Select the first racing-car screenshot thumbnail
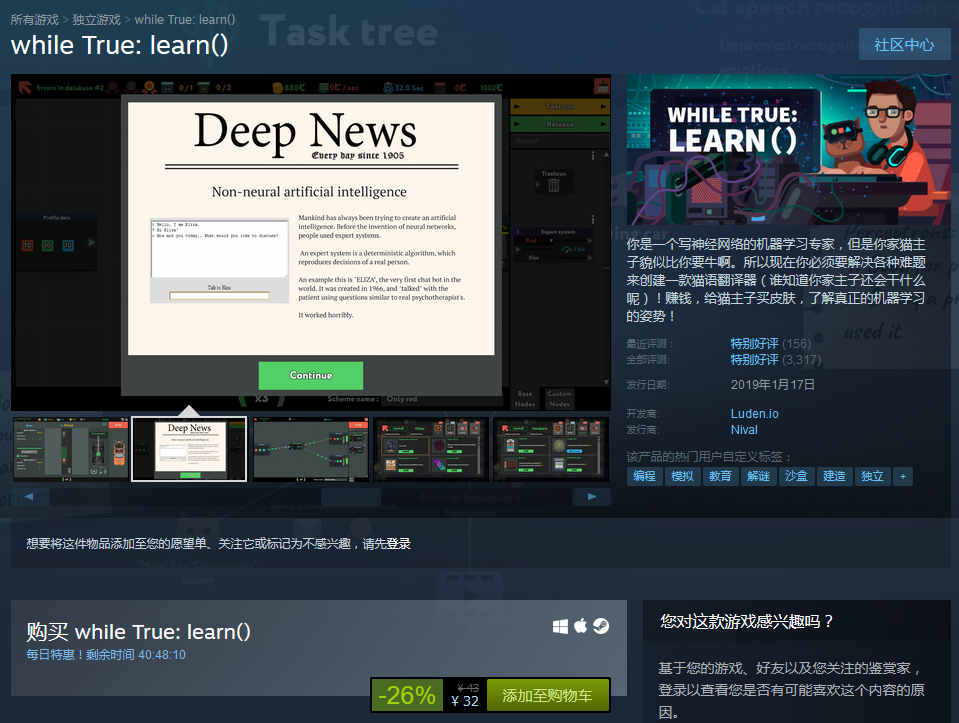This screenshot has height=723, width=959. point(70,449)
